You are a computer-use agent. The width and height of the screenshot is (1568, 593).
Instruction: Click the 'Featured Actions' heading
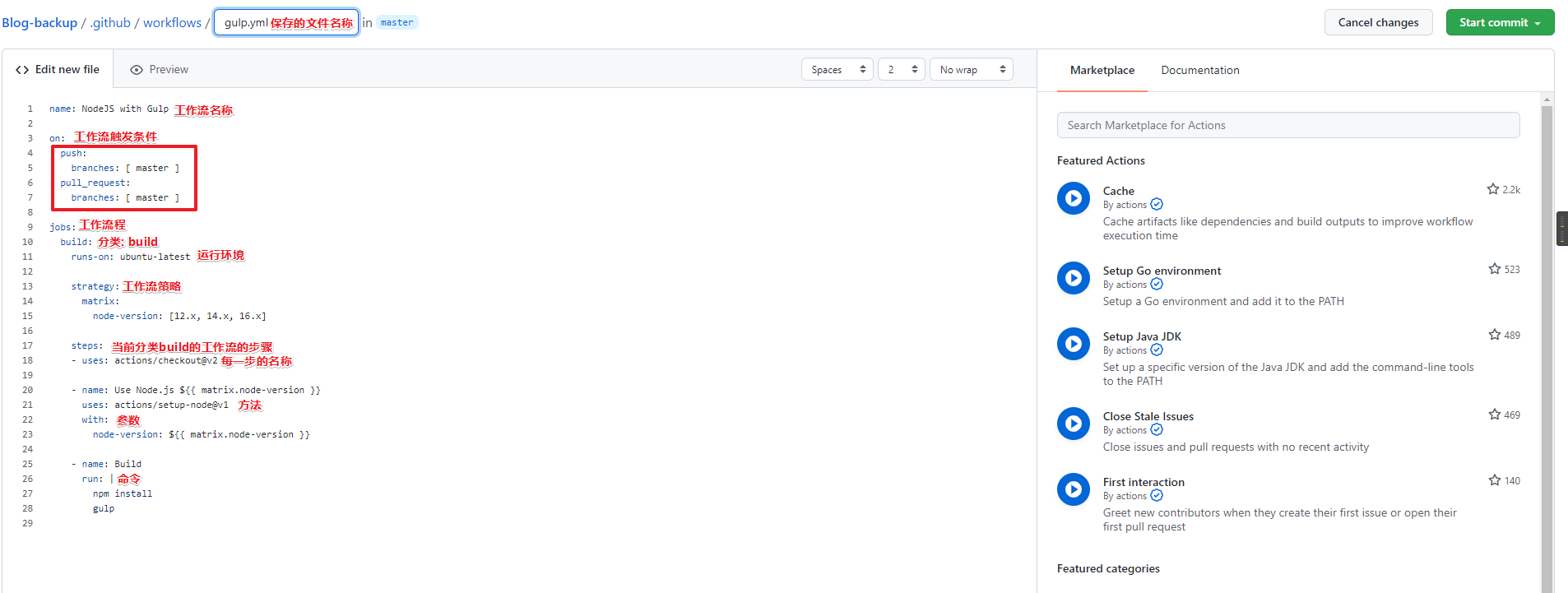(1101, 160)
